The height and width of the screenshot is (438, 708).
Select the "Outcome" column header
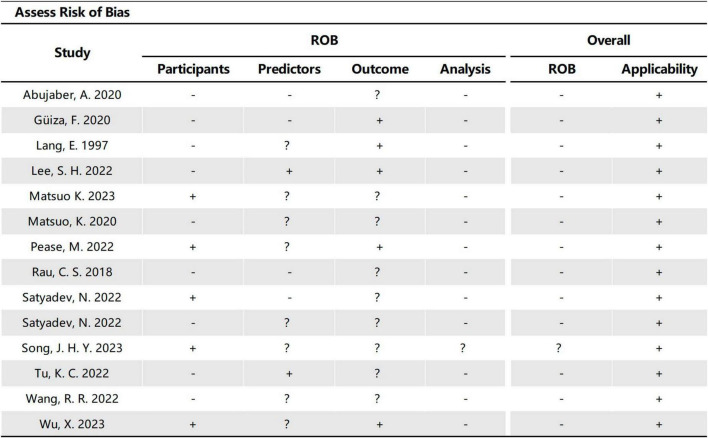377,70
